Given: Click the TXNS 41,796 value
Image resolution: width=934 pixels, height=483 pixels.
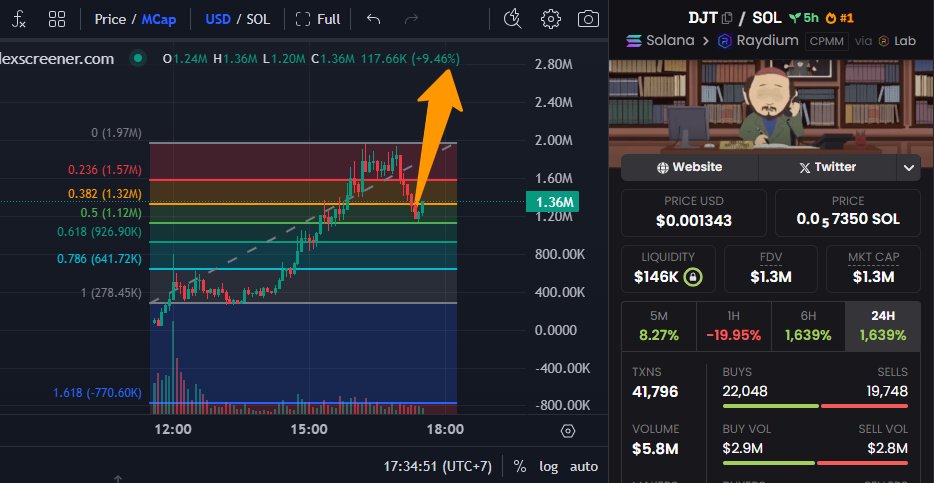Looking at the screenshot, I should coord(655,391).
